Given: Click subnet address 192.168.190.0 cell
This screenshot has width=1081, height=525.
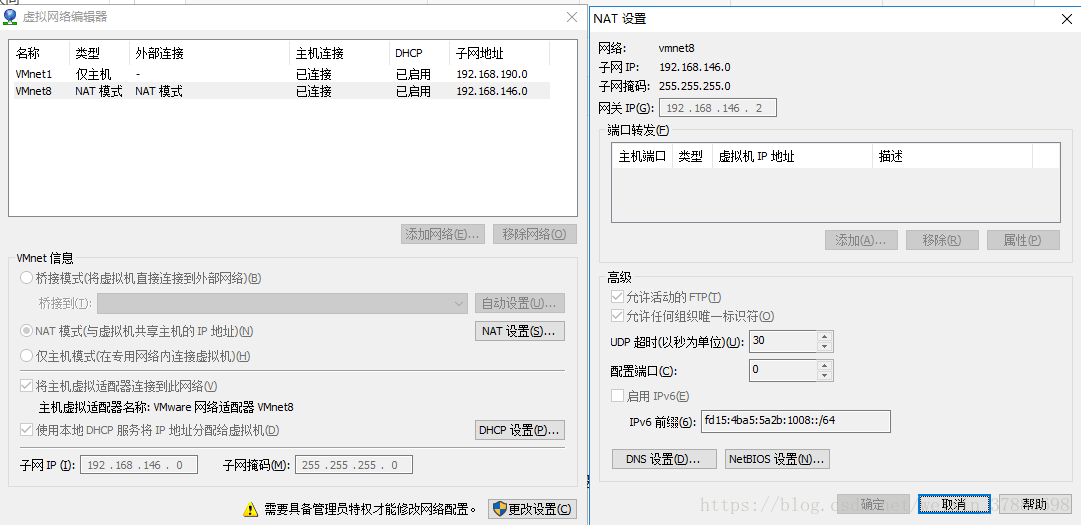Looking at the screenshot, I should [x=492, y=74].
